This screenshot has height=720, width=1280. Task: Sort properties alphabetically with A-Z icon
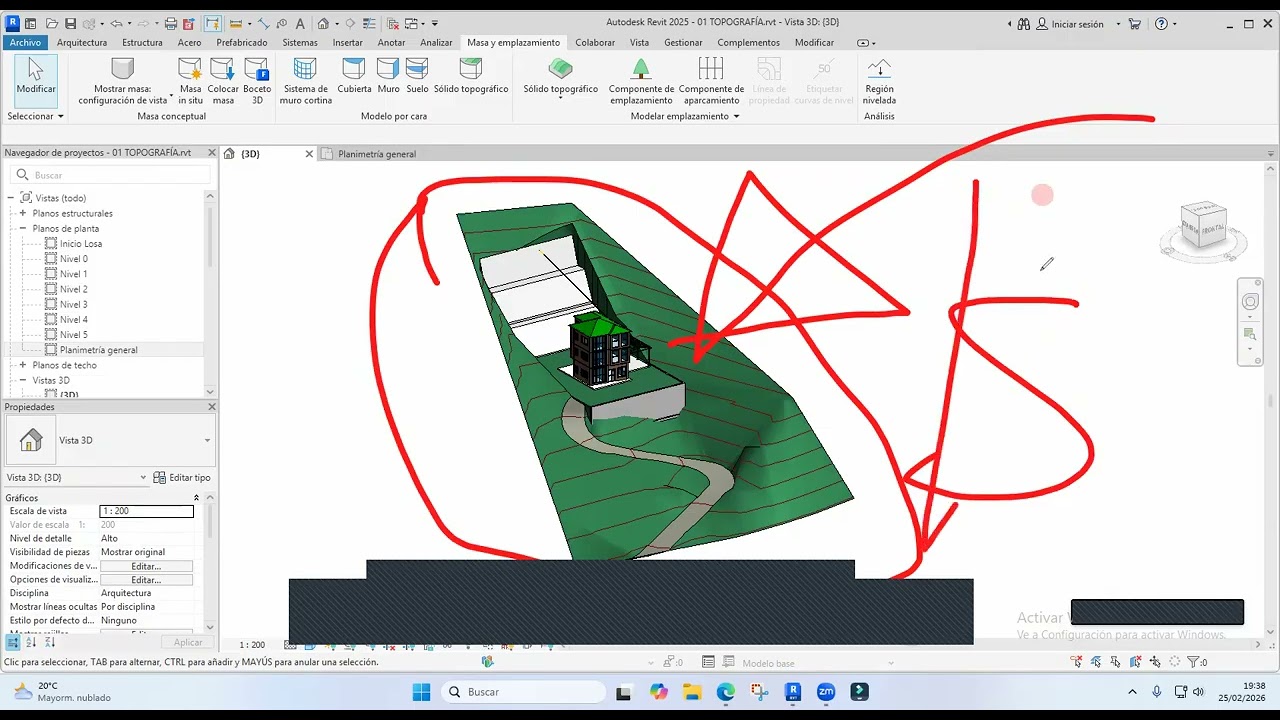point(30,642)
